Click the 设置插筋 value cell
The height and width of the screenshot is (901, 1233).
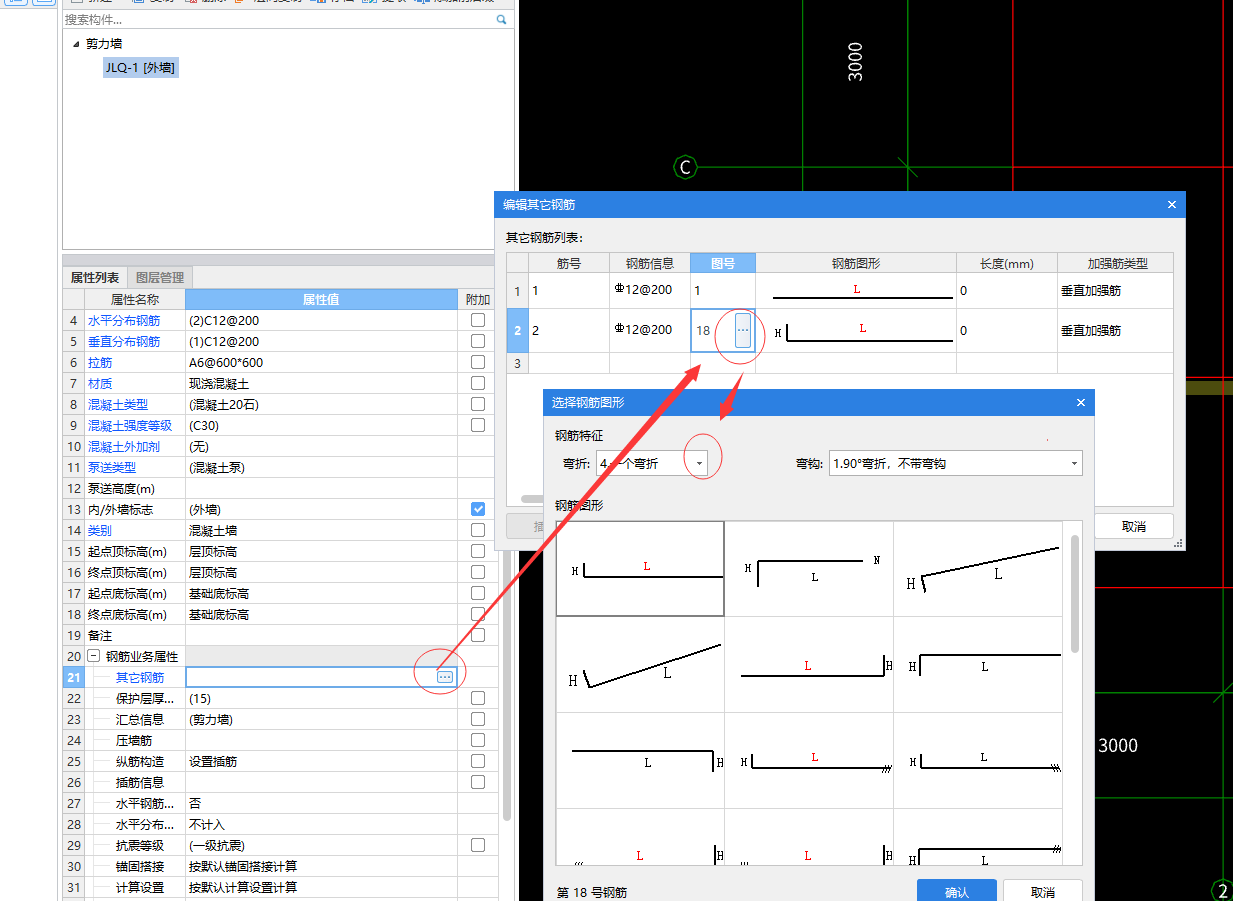[x=321, y=761]
